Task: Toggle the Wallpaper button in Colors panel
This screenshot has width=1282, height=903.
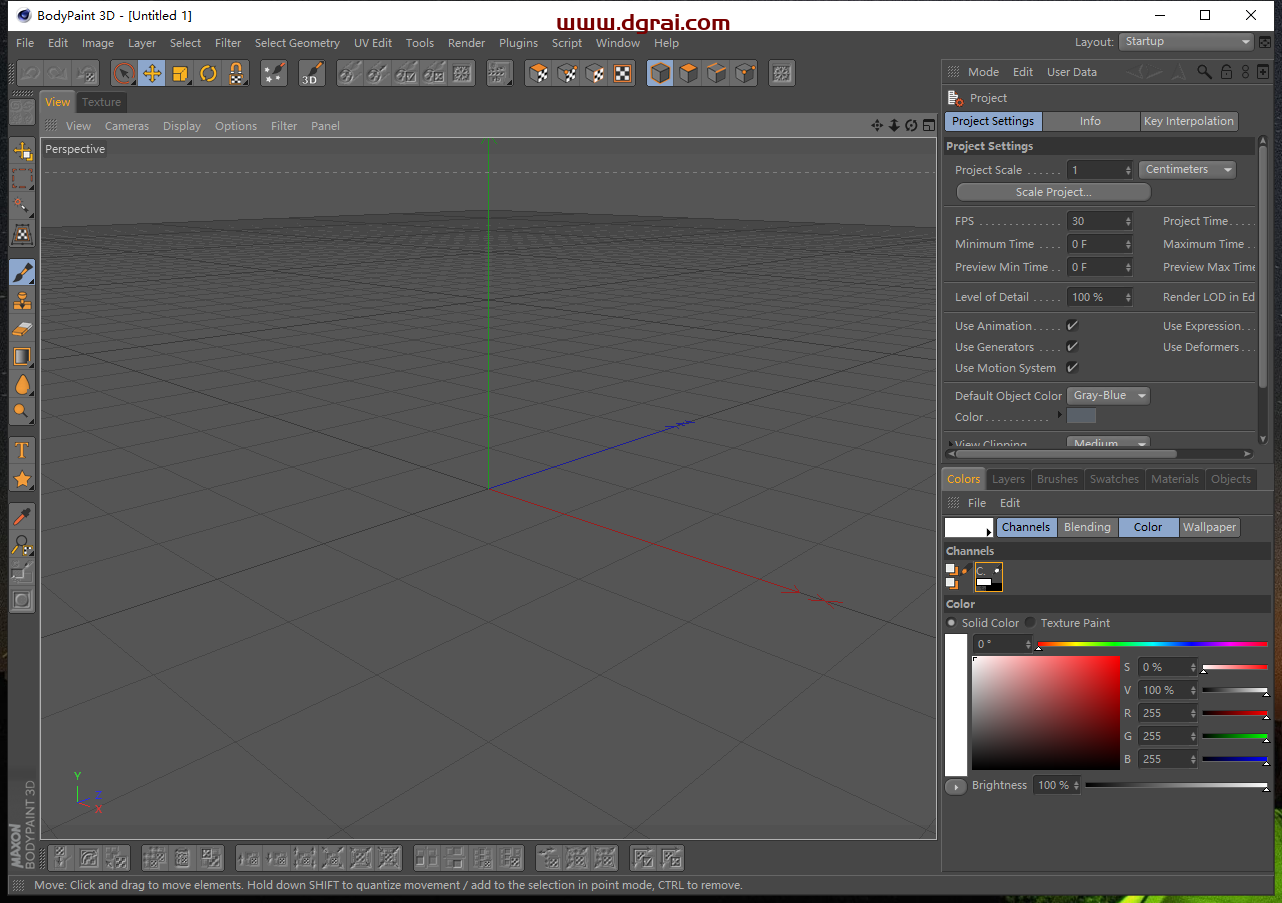Action: tap(1209, 527)
